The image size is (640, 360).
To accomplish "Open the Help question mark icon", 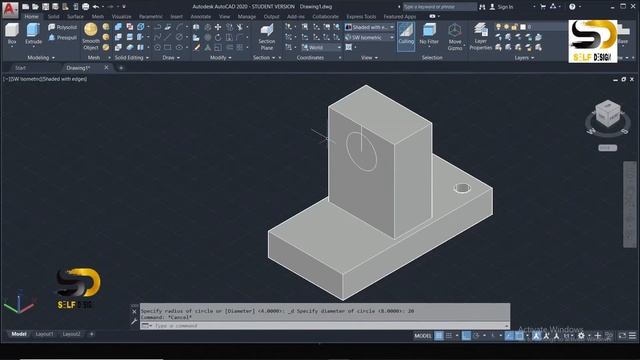I will [572, 7].
